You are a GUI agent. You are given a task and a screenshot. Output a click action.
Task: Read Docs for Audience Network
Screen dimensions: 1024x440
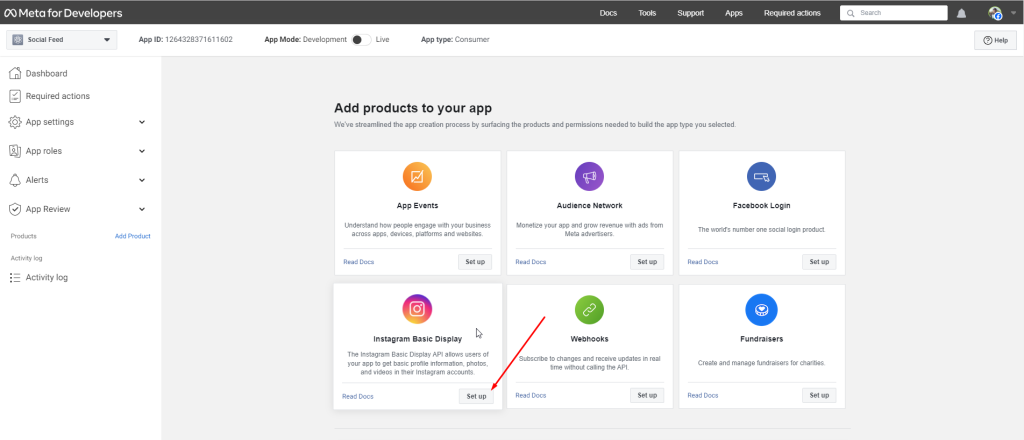[530, 262]
